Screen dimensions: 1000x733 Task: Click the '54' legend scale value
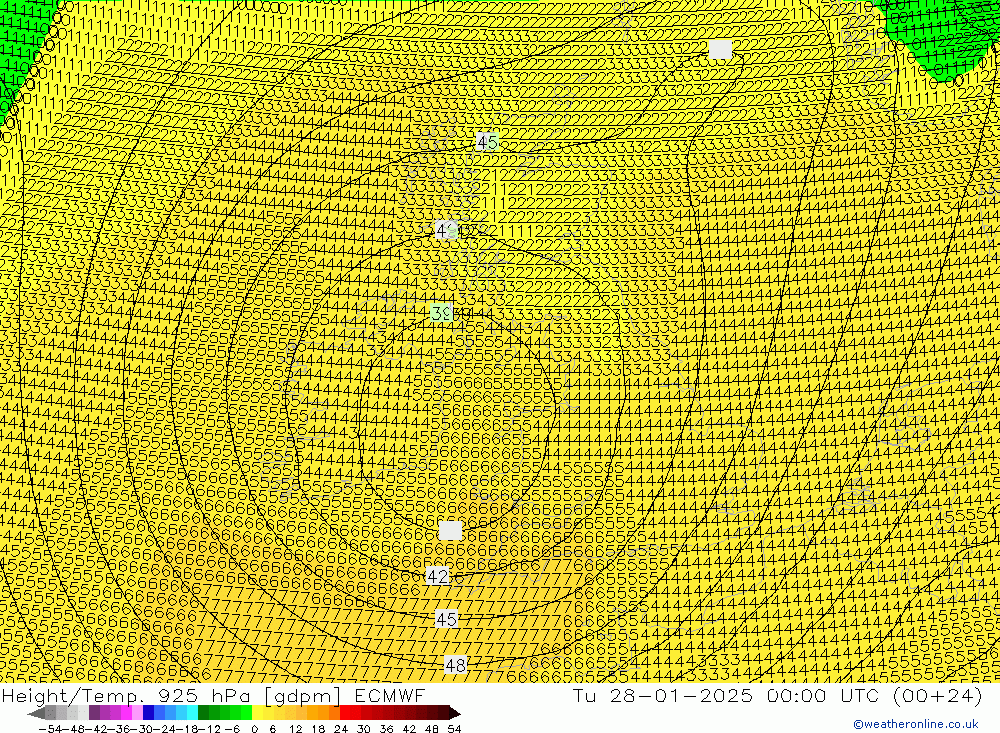pyautogui.click(x=454, y=729)
